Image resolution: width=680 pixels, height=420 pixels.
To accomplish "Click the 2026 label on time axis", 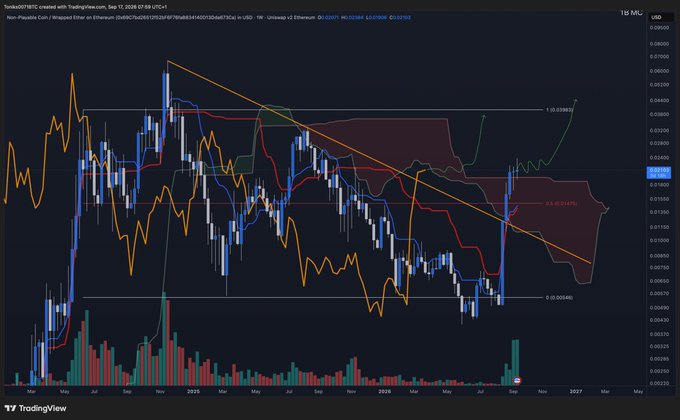I will point(385,391).
